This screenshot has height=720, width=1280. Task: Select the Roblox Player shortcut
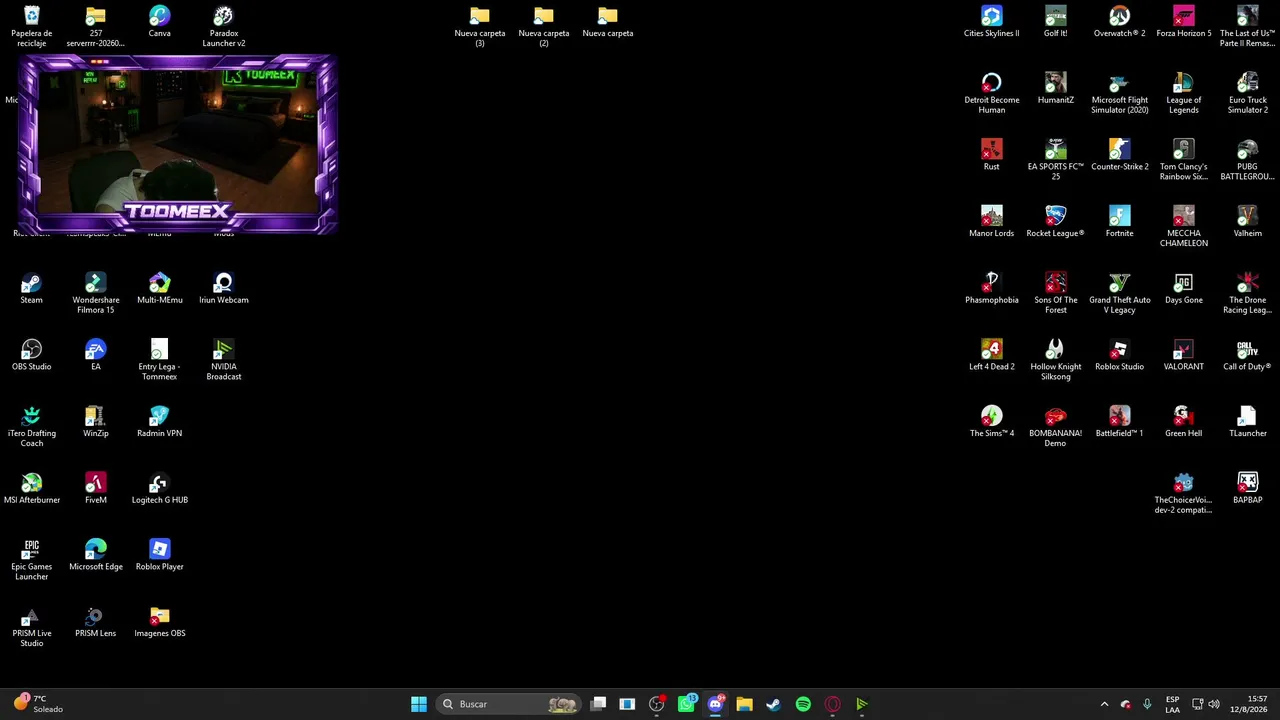click(x=160, y=555)
